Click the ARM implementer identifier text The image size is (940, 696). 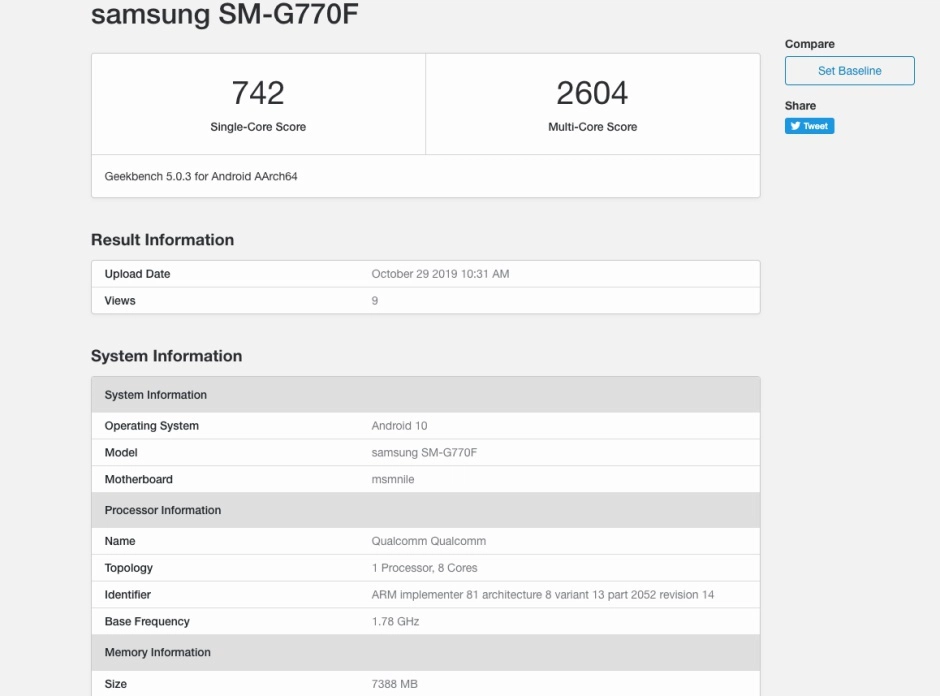(x=542, y=595)
